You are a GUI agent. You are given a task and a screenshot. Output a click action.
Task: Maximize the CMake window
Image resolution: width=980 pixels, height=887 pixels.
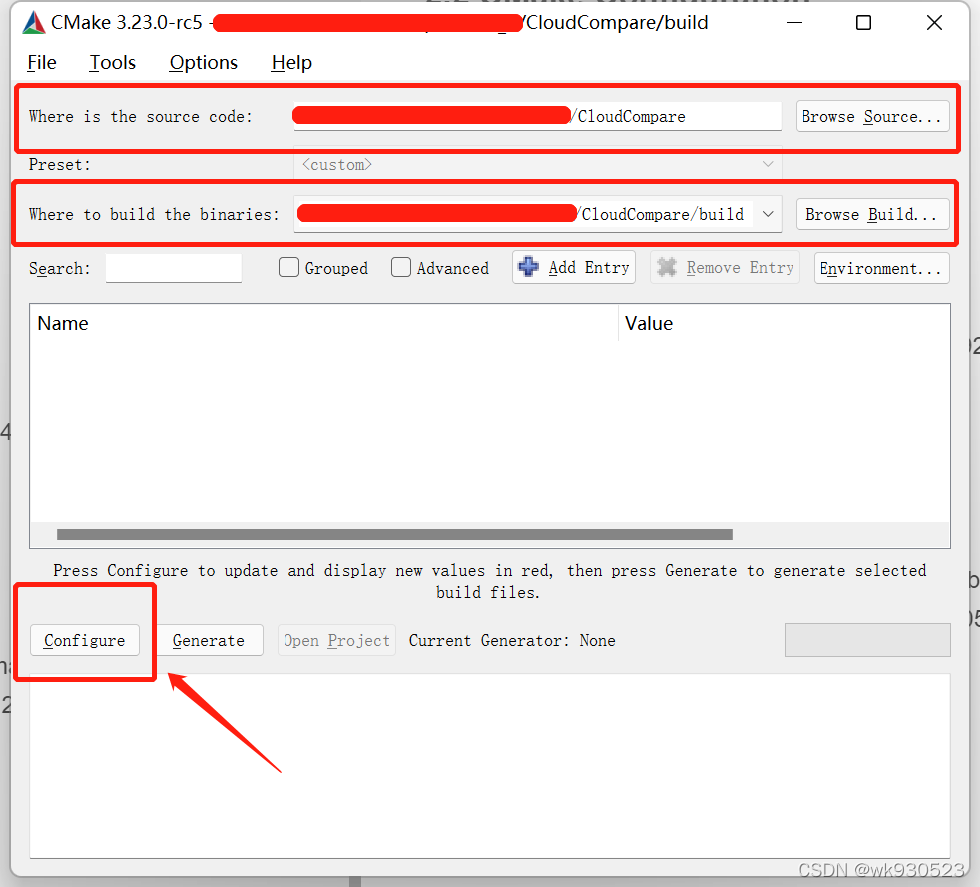click(863, 23)
